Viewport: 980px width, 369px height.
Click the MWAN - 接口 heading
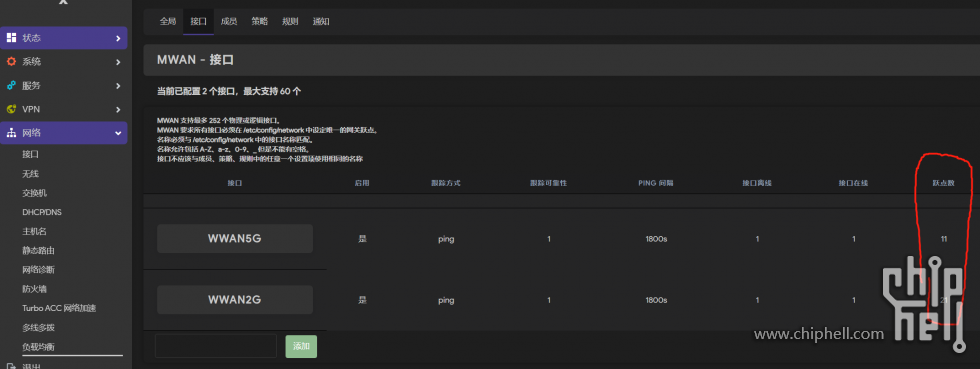tap(195, 60)
